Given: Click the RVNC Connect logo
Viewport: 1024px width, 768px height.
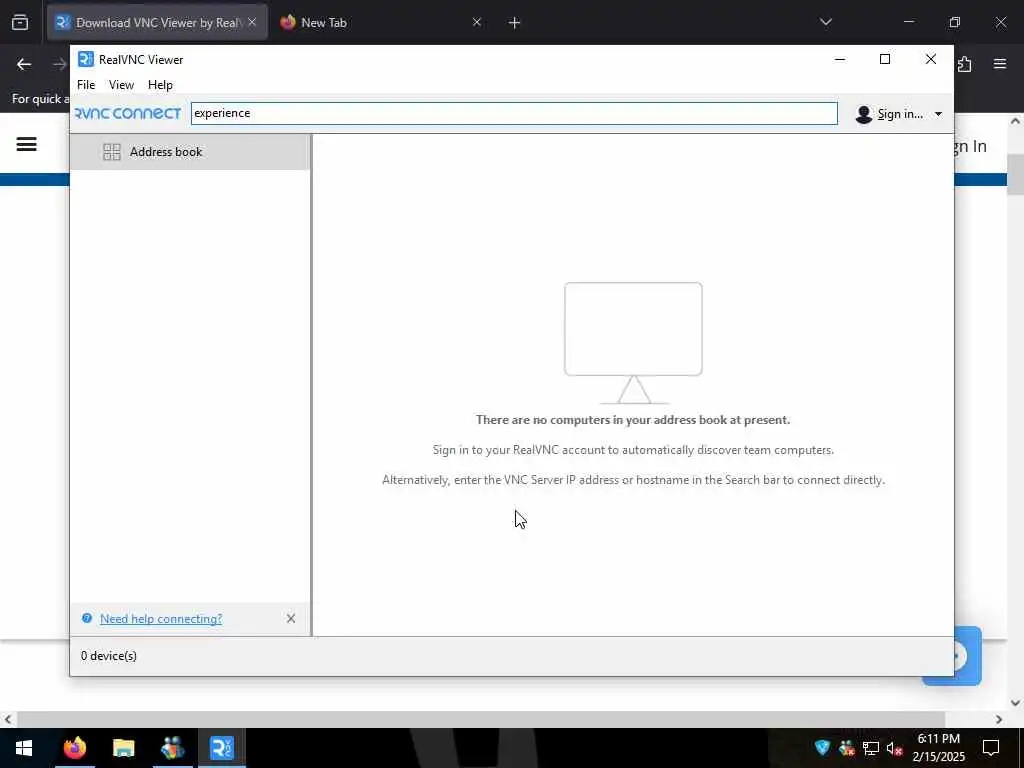Looking at the screenshot, I should click(128, 114).
